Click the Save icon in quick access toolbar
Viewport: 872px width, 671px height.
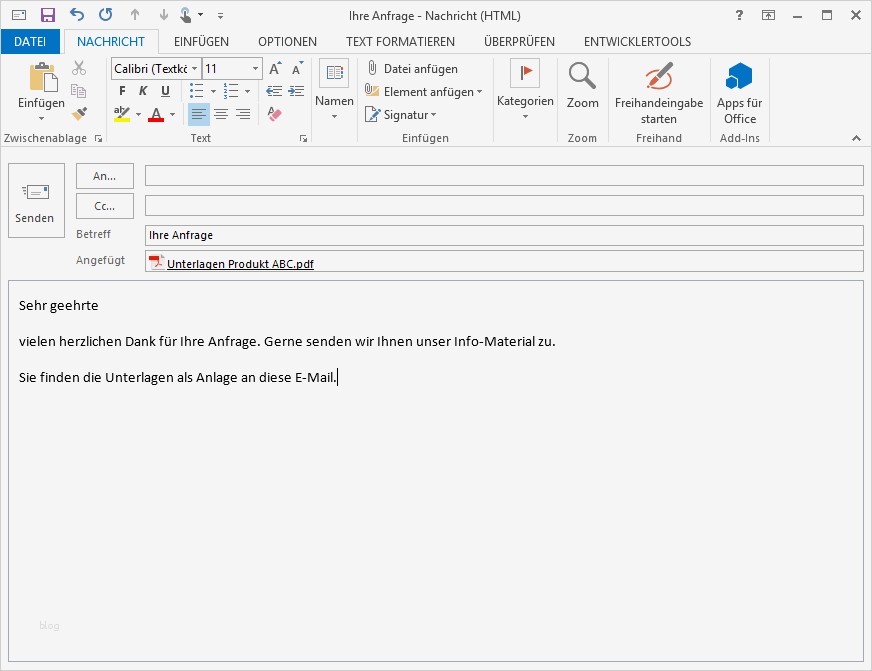[x=47, y=15]
